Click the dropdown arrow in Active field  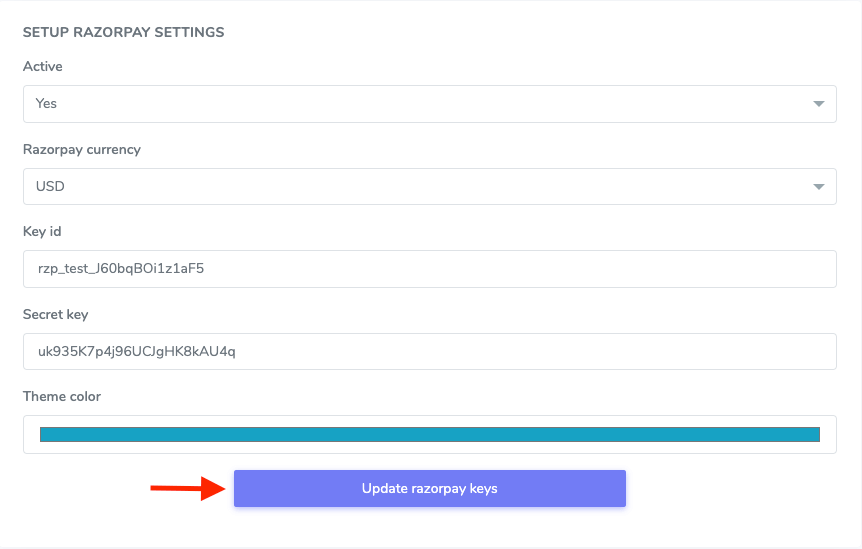click(818, 103)
